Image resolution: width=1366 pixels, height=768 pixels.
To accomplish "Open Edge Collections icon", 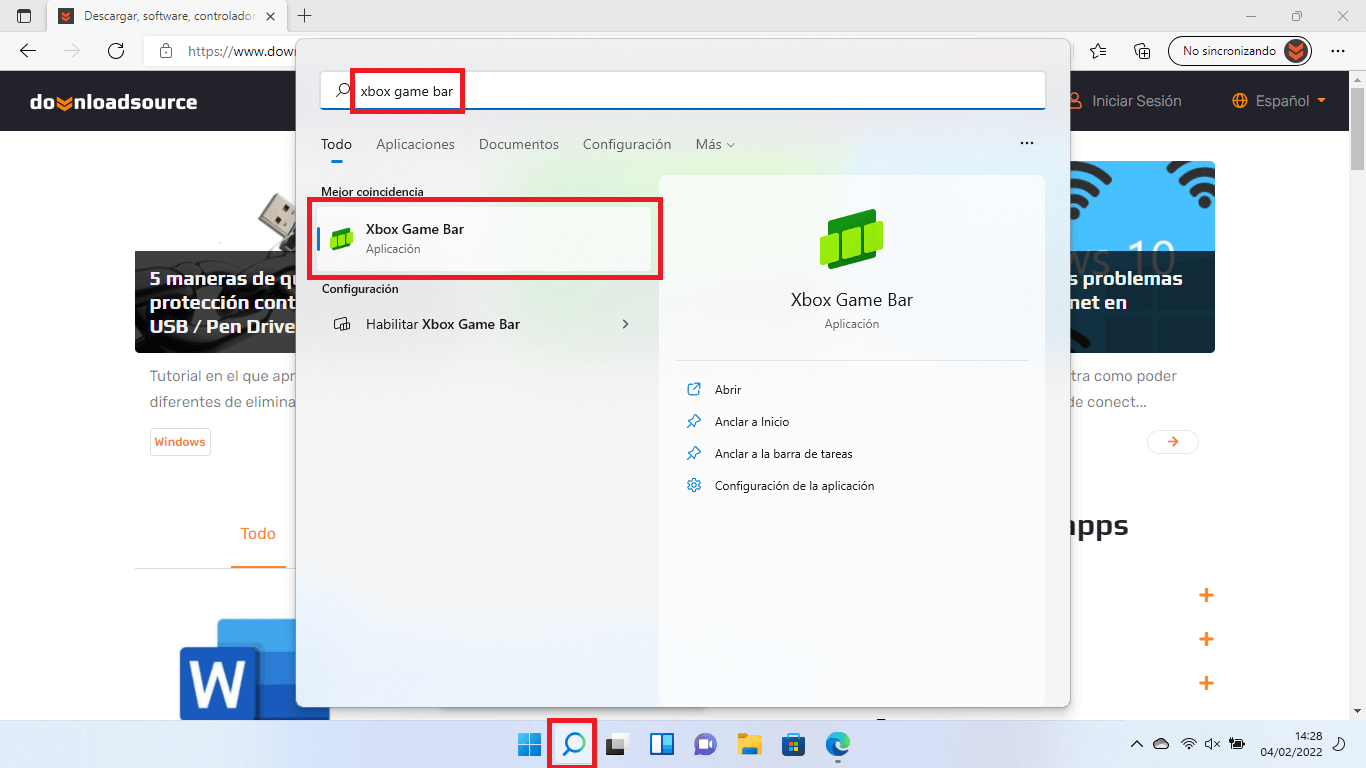I will point(1142,50).
